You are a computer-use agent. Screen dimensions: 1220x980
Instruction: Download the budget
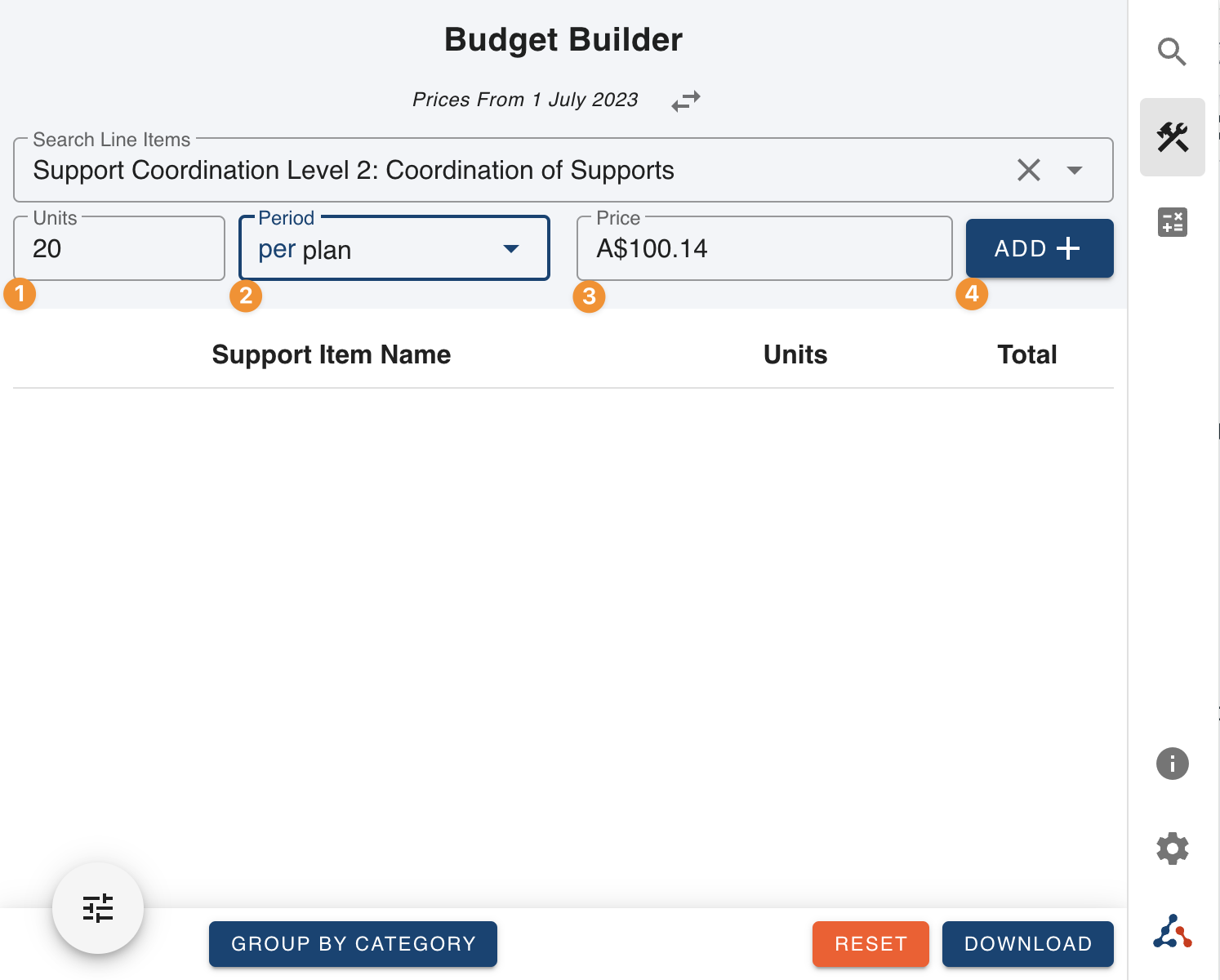point(1027,944)
